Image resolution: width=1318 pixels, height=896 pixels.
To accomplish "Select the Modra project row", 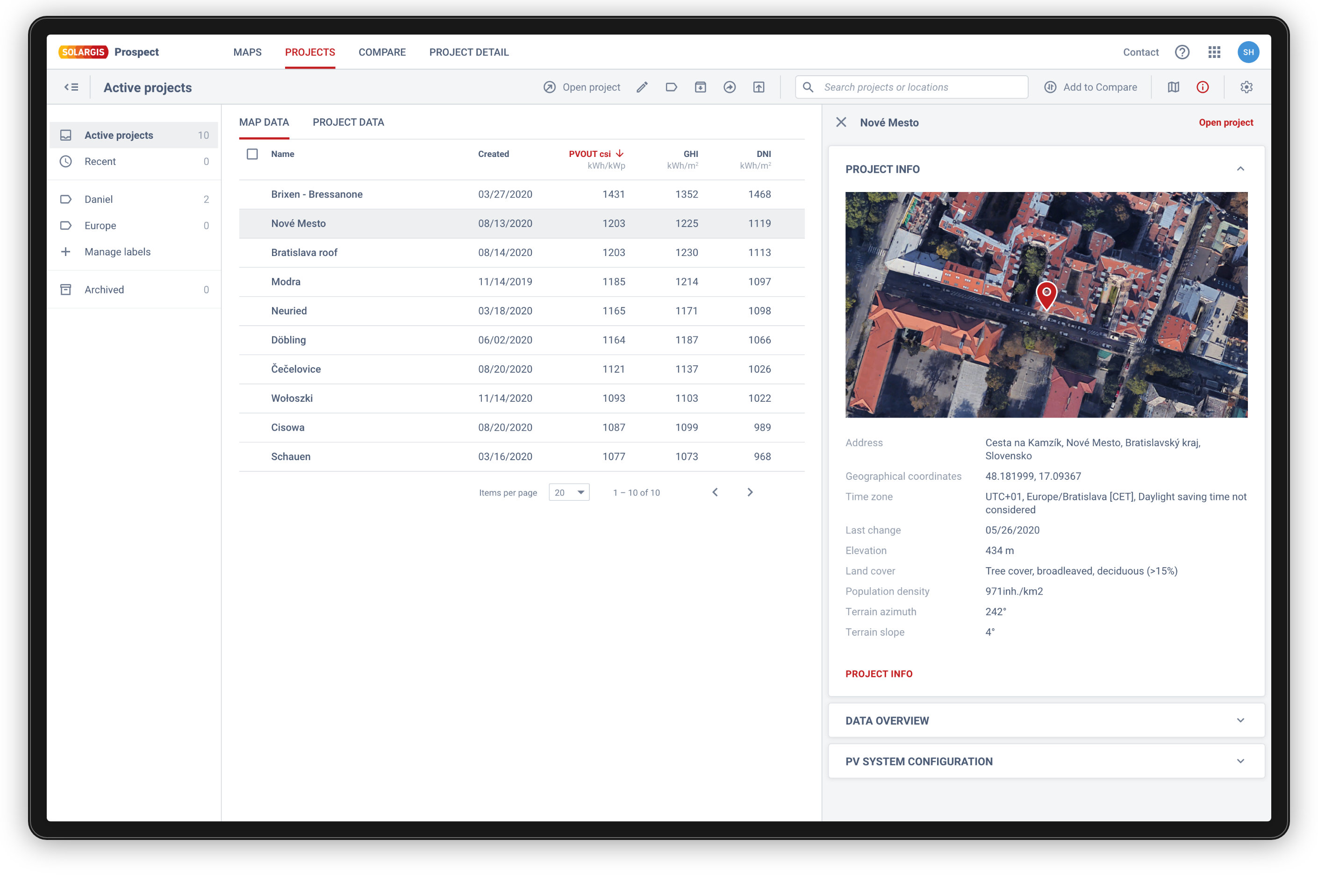I will (522, 282).
